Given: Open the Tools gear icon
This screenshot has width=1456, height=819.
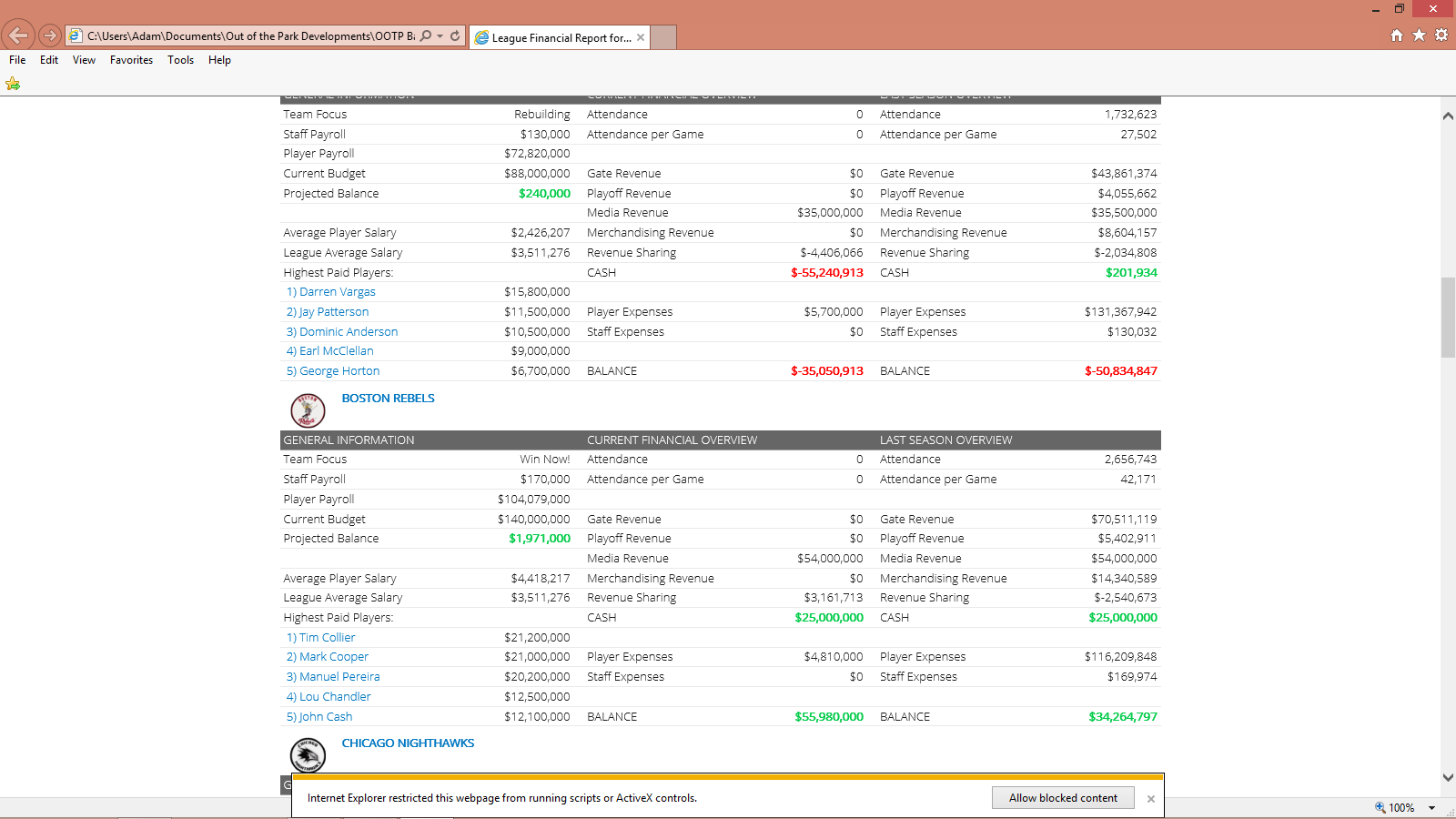Looking at the screenshot, I should pos(1441,35).
